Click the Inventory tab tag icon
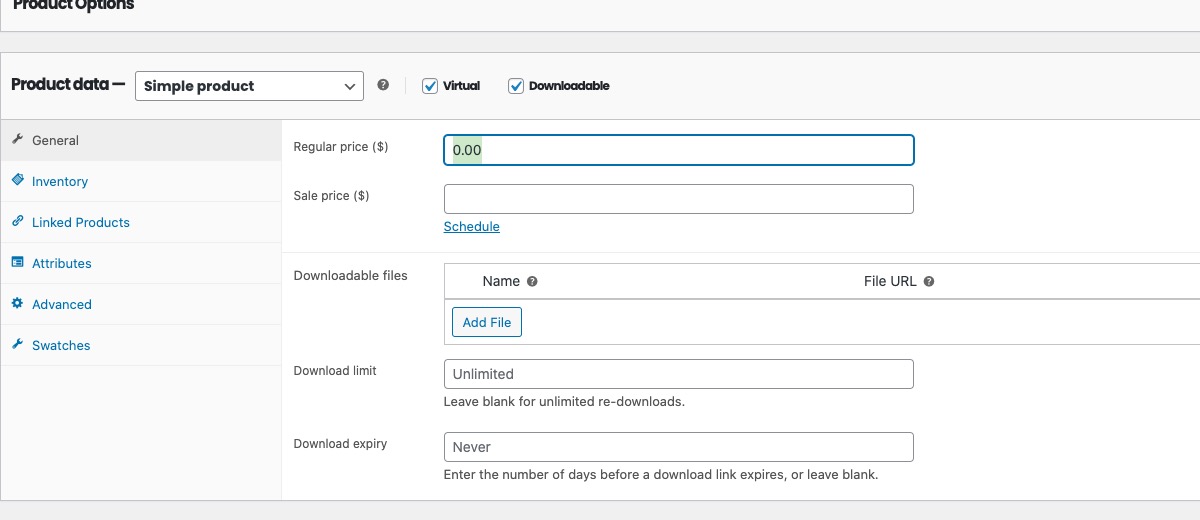The width and height of the screenshot is (1200, 520). pos(17,181)
